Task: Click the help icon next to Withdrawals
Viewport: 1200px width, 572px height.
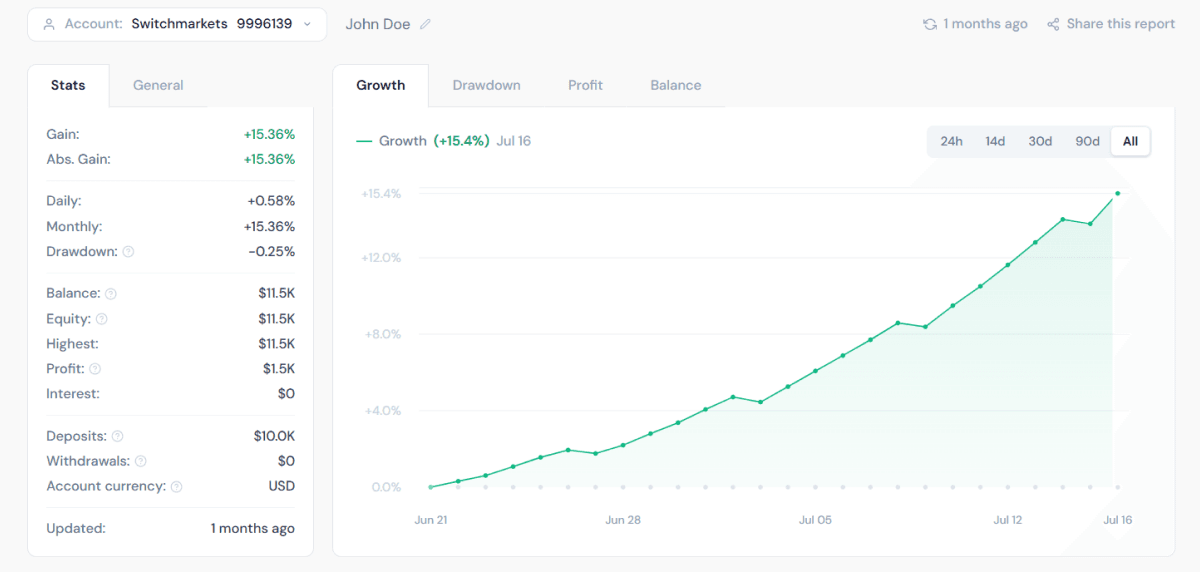Action: coord(140,461)
